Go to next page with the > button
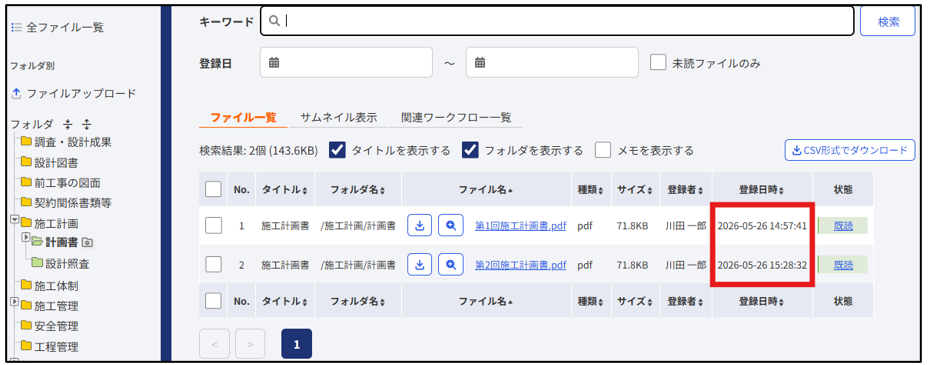Image resolution: width=928 pixels, height=365 pixels. (250, 344)
